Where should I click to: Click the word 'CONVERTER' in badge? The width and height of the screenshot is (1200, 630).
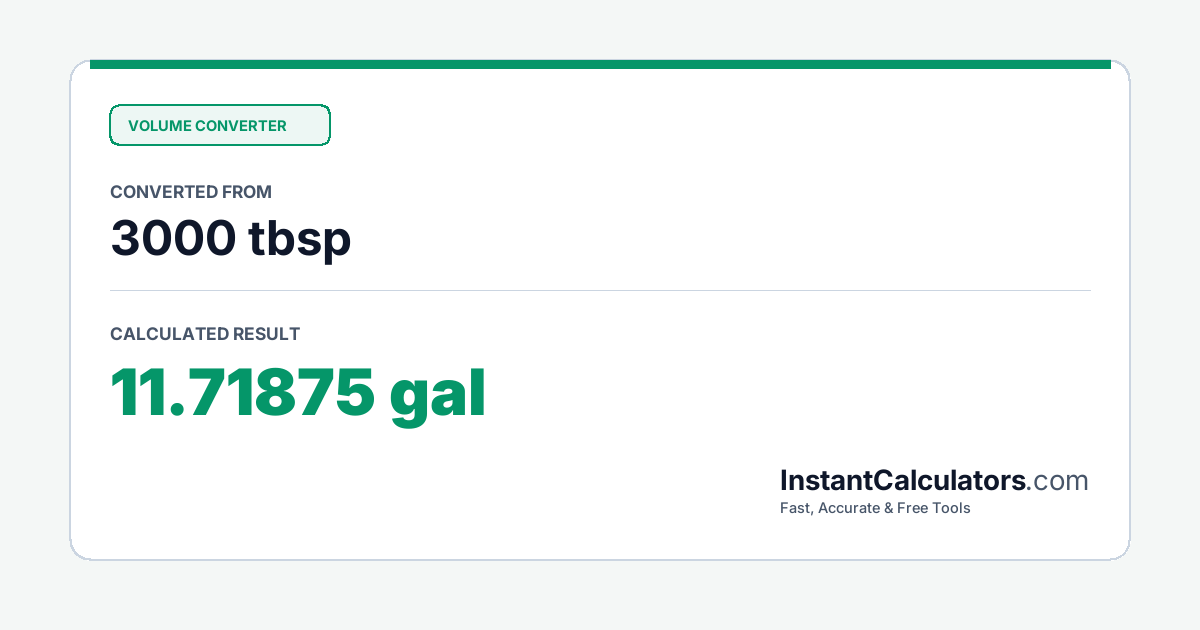point(241,126)
